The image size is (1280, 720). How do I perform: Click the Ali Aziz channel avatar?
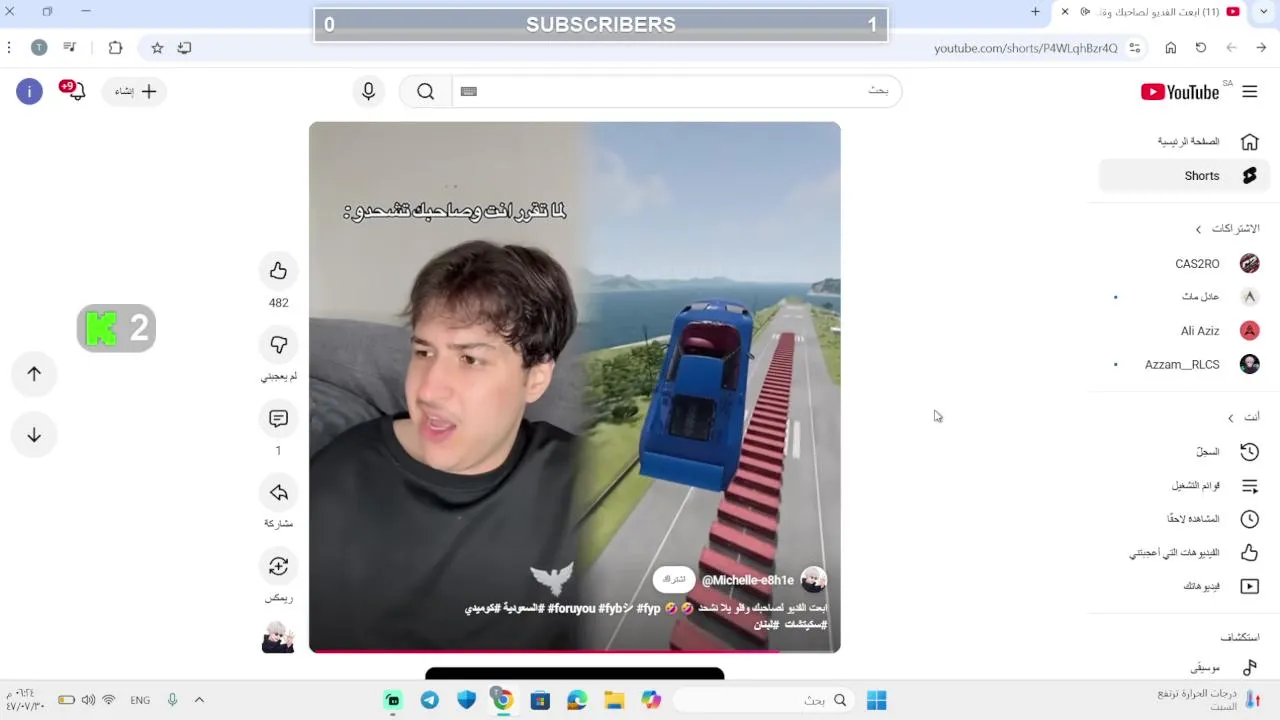[x=1249, y=331]
